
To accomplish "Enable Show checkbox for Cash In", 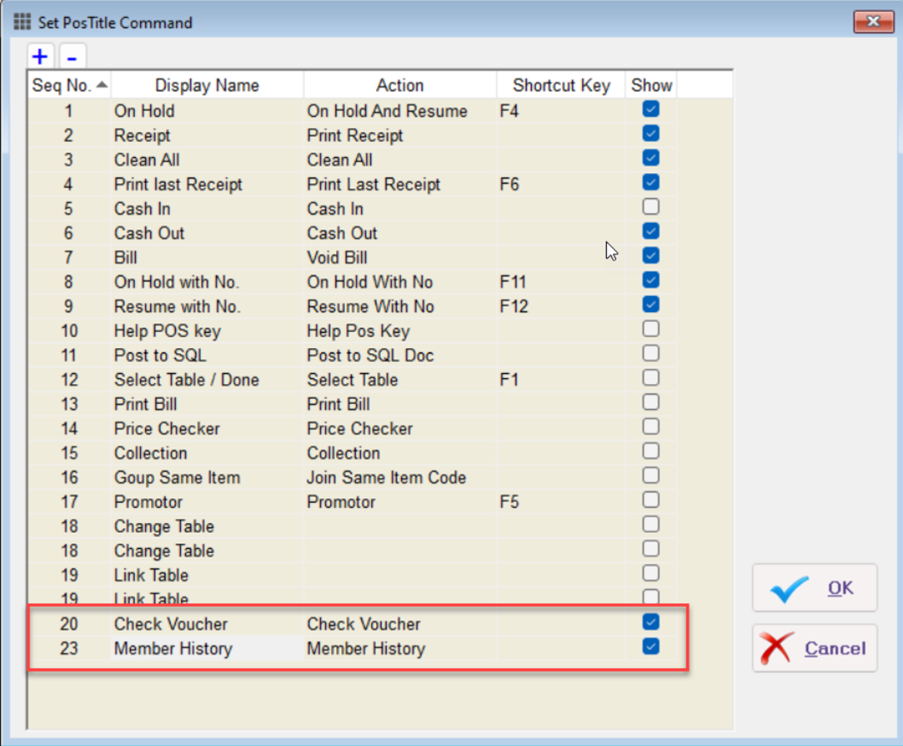I will point(651,208).
